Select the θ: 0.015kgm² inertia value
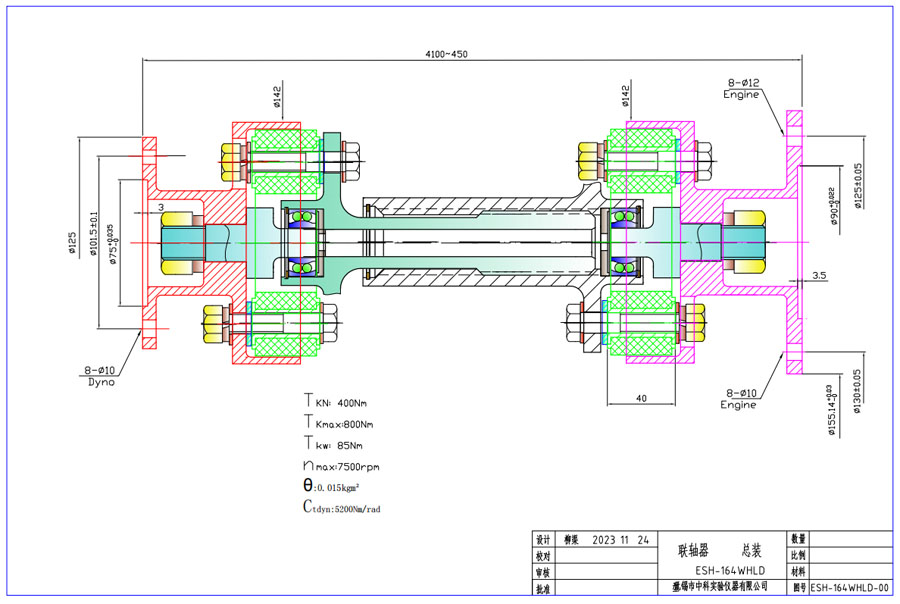 click(344, 487)
